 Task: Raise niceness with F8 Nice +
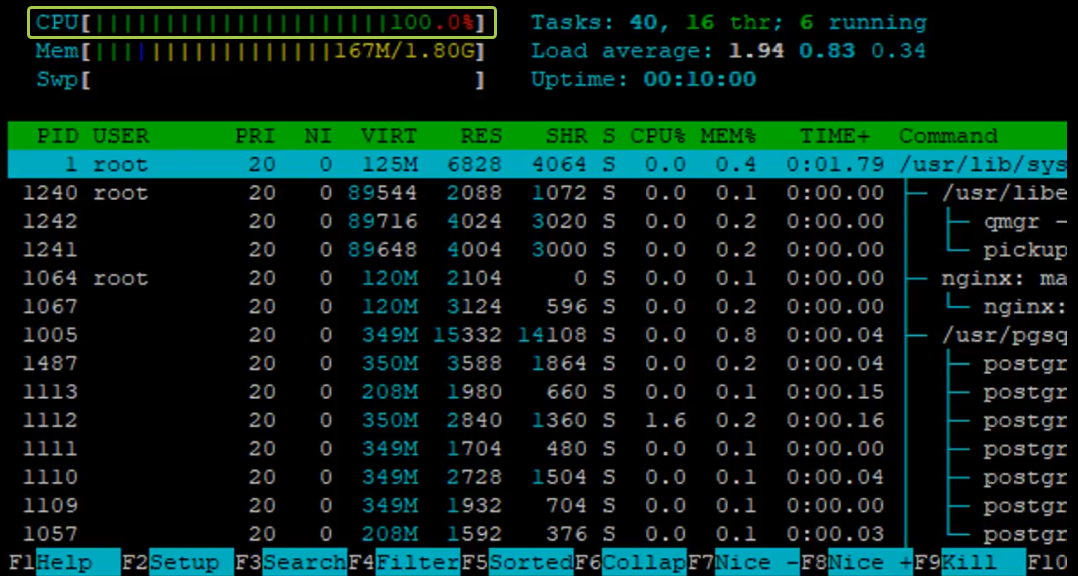tap(857, 563)
